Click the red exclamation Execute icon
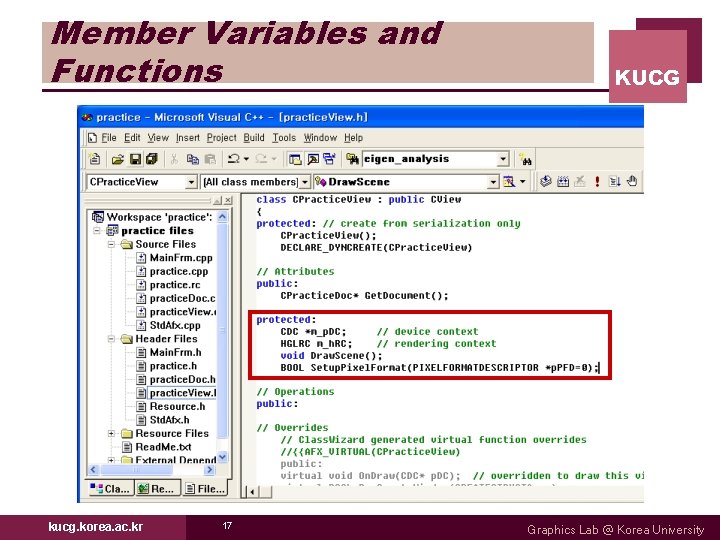 [x=597, y=181]
